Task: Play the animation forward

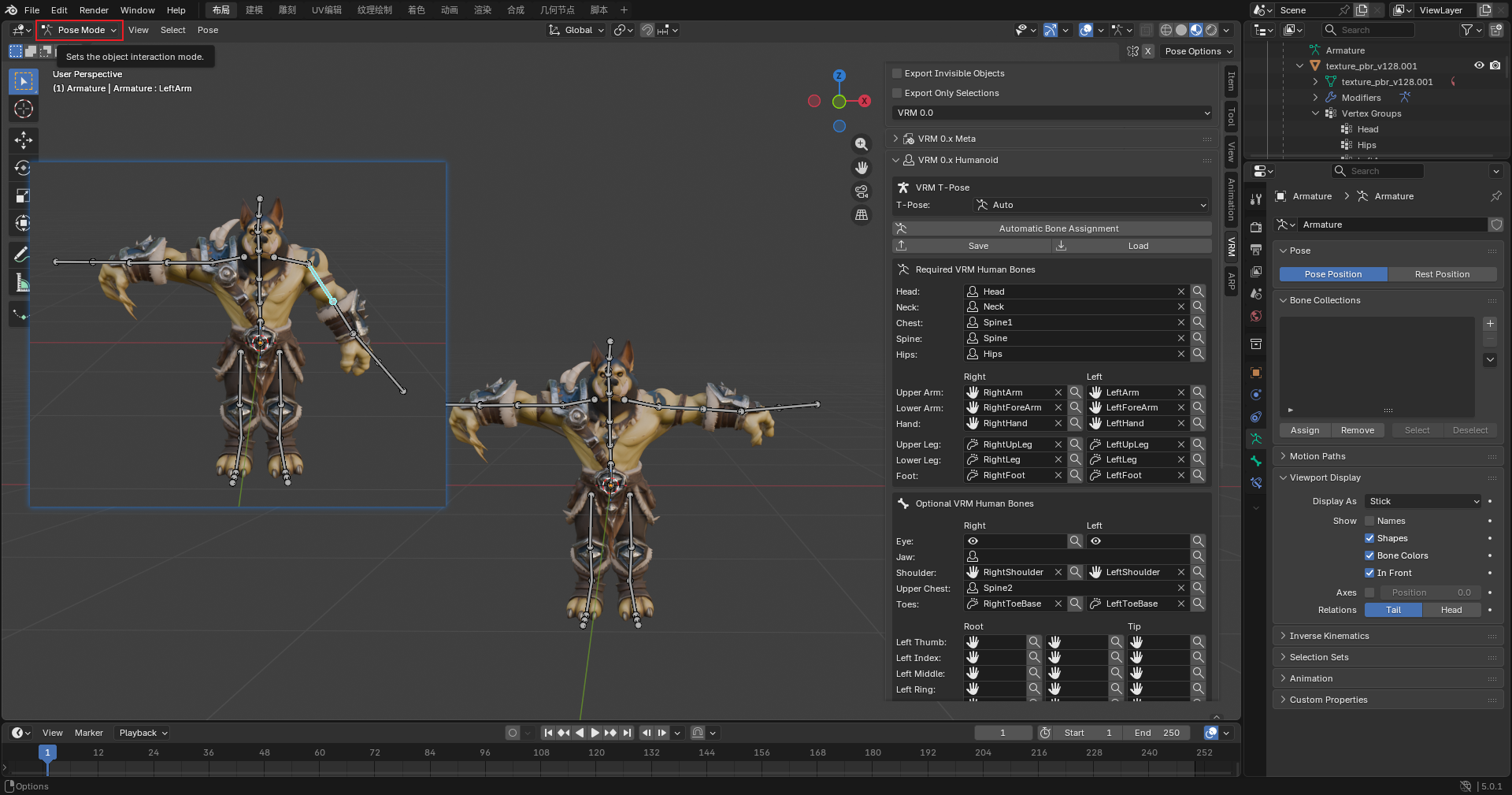Action: click(x=595, y=733)
